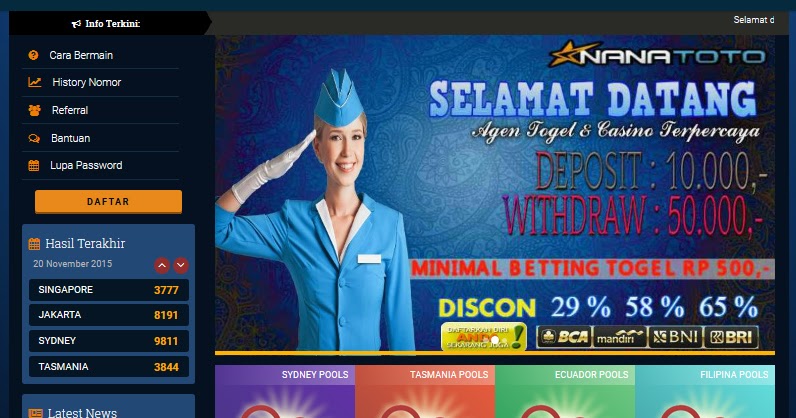Click the people icon next to Referral
The height and width of the screenshot is (418, 796).
pyautogui.click(x=35, y=110)
